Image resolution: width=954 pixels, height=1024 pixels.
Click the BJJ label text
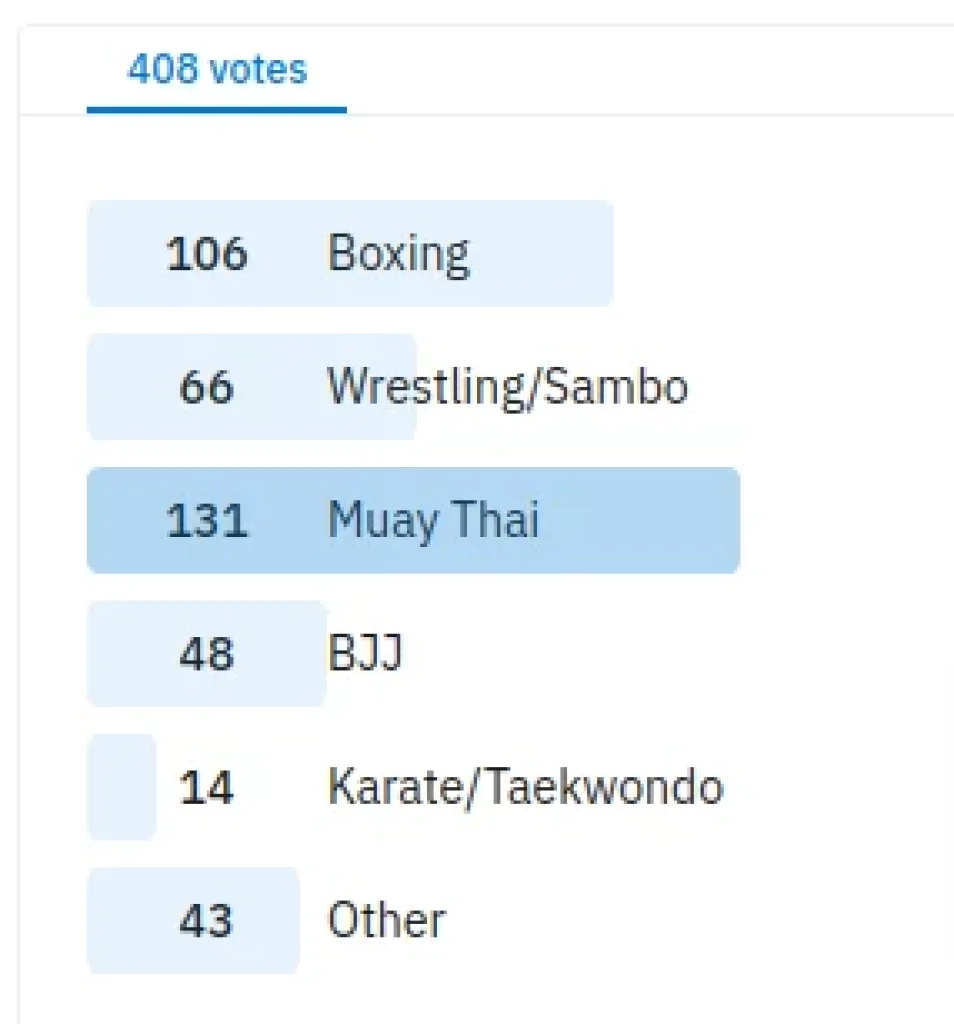coord(365,653)
